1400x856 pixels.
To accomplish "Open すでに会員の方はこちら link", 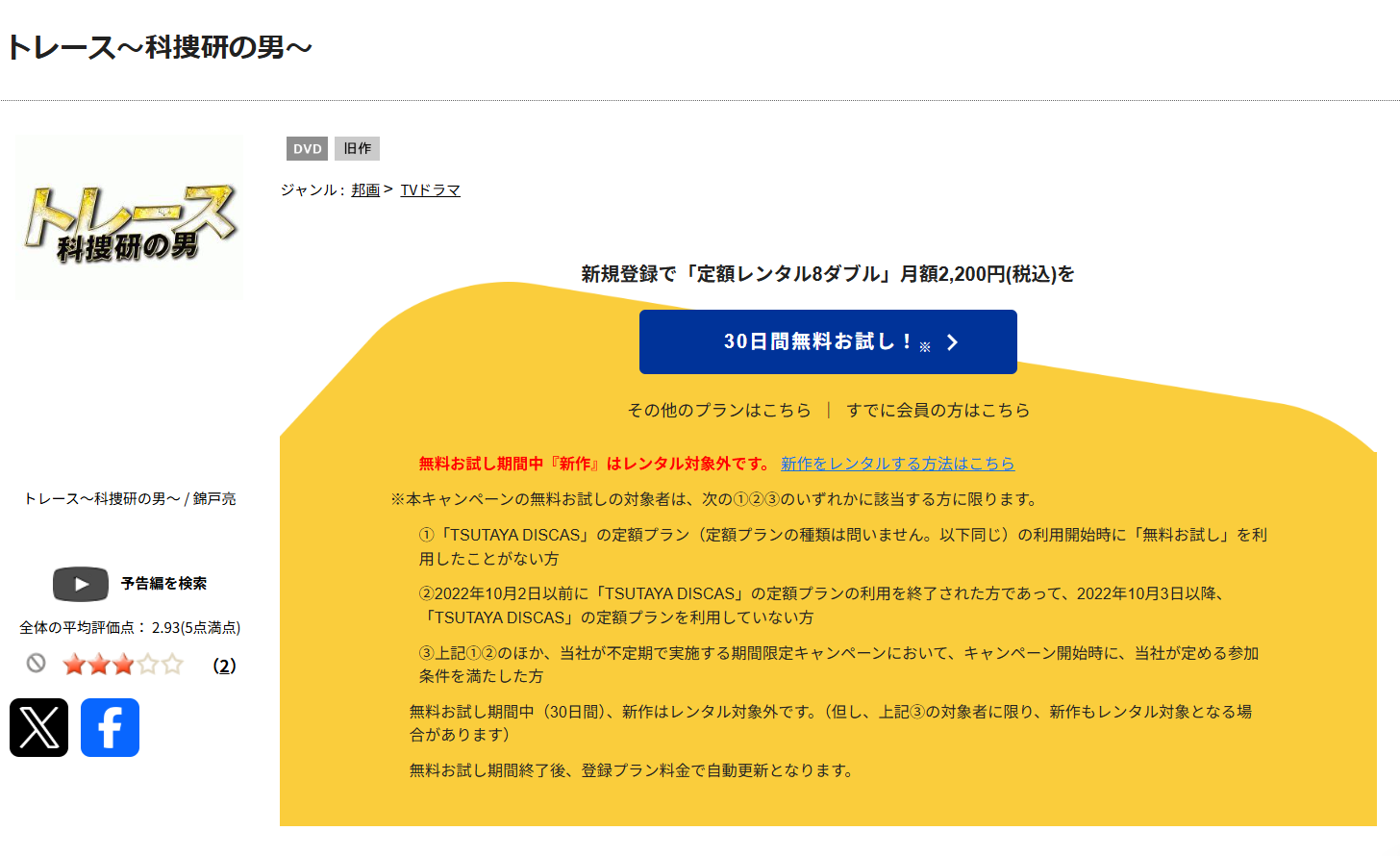I will coord(937,410).
